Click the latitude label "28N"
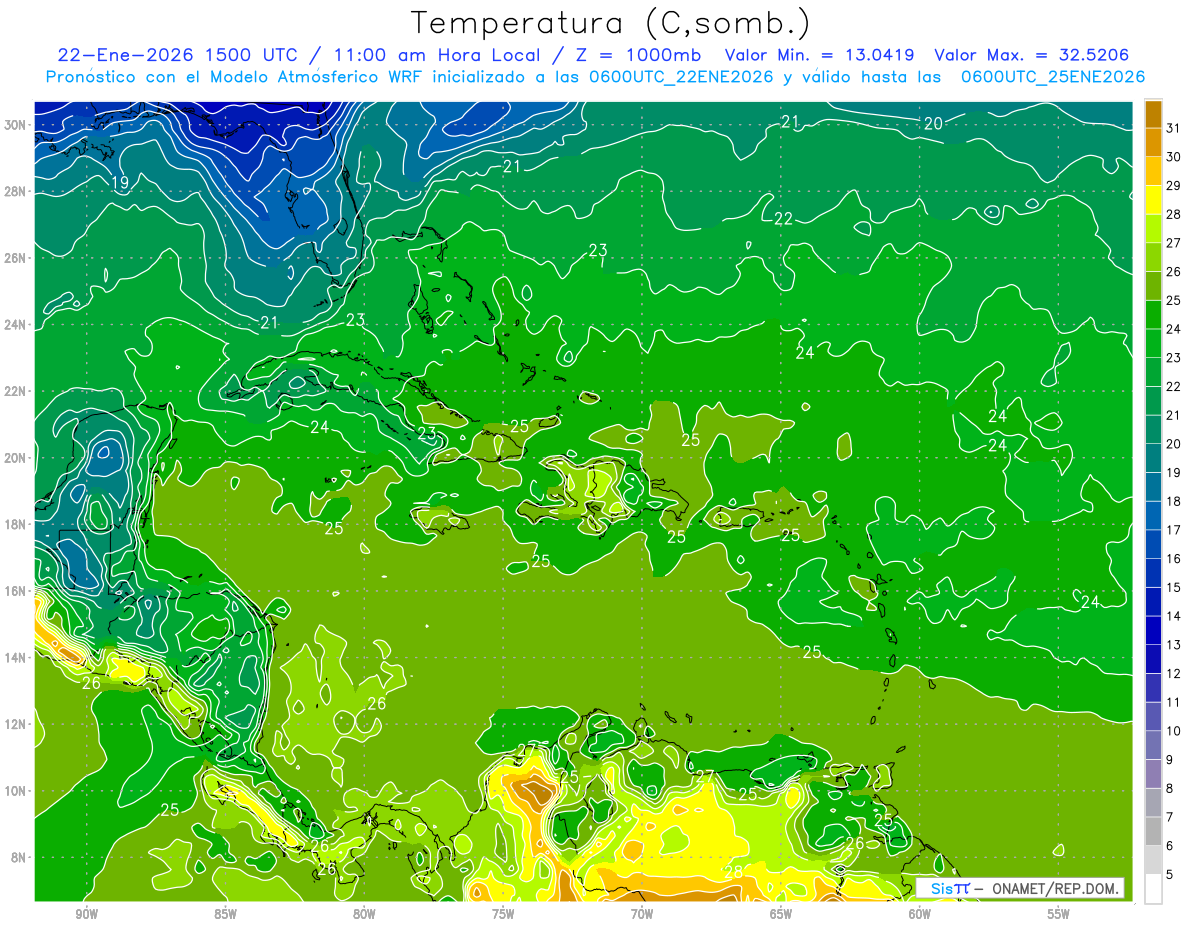1200x927 pixels. (x=15, y=191)
